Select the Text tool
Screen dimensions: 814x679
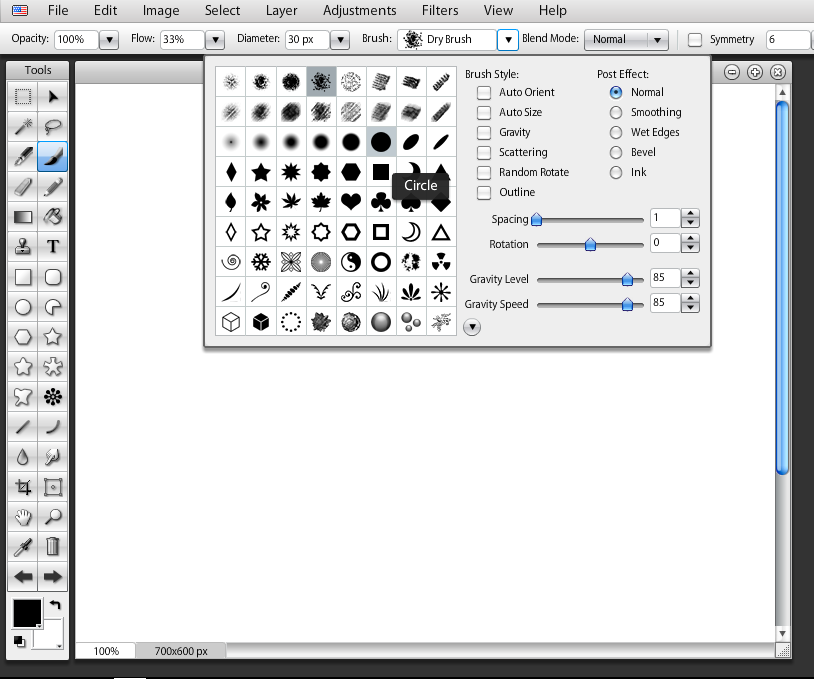[x=53, y=247]
